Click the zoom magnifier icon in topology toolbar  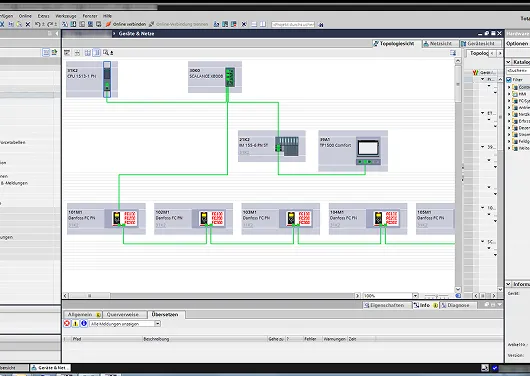click(x=106, y=52)
